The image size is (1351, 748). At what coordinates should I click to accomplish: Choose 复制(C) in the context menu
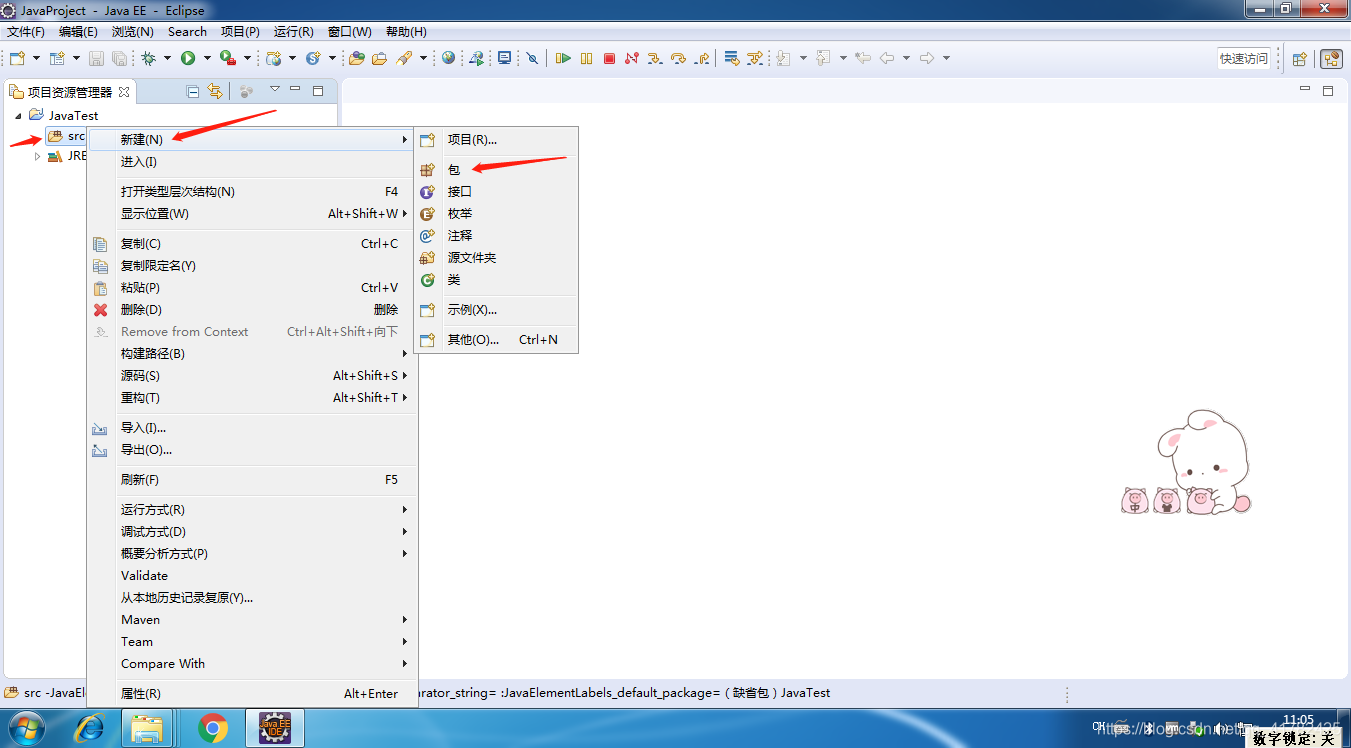tap(252, 244)
